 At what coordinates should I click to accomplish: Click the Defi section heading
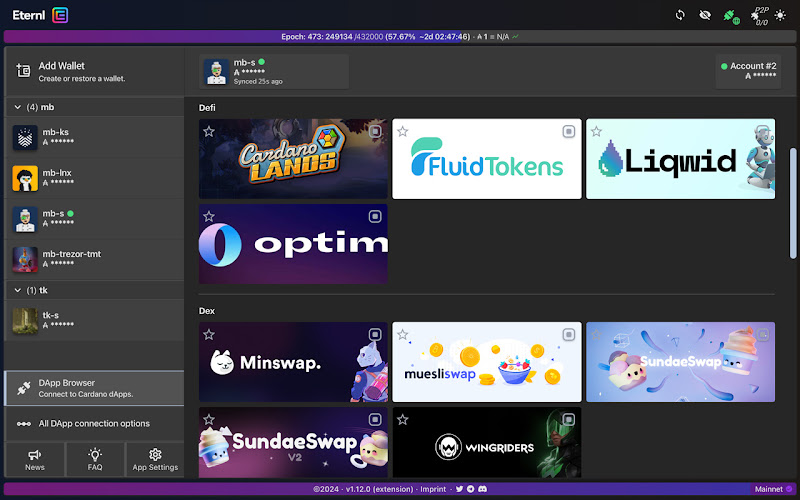[x=207, y=108]
